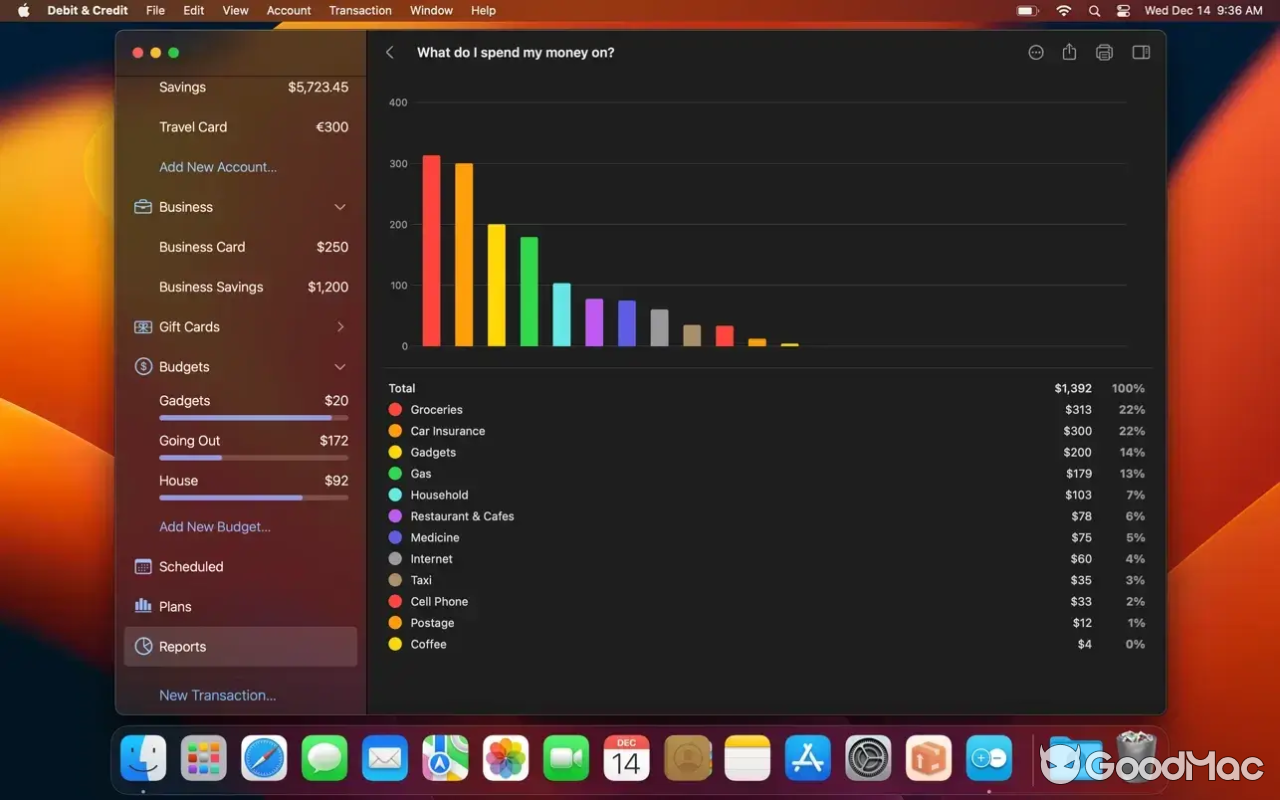Screen dimensions: 1280x800
Task: Click Add New Account in sidebar
Action: point(217,167)
